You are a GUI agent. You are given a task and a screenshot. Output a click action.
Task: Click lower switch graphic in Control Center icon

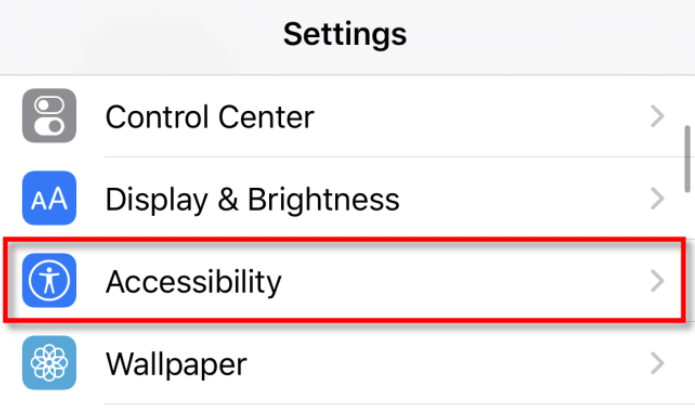tap(49, 126)
